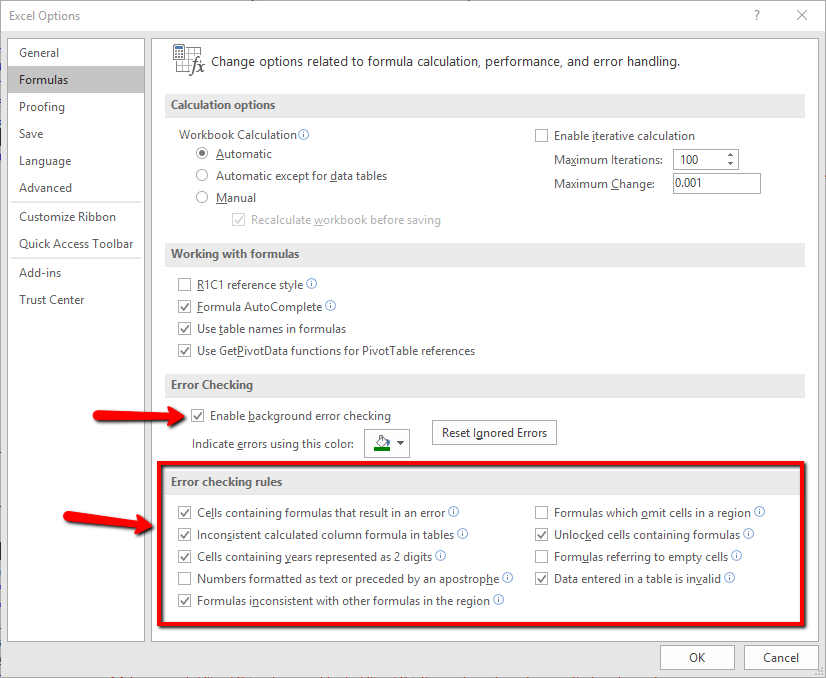Image resolution: width=826 pixels, height=678 pixels.
Task: Show info for Unlocked cells containing formulas
Action: point(748,534)
